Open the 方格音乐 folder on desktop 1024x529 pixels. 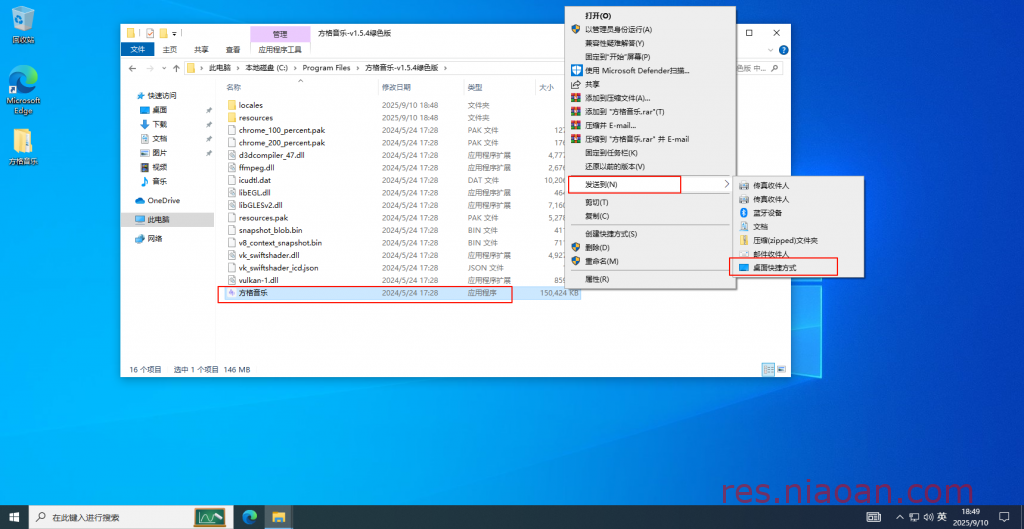click(x=23, y=147)
